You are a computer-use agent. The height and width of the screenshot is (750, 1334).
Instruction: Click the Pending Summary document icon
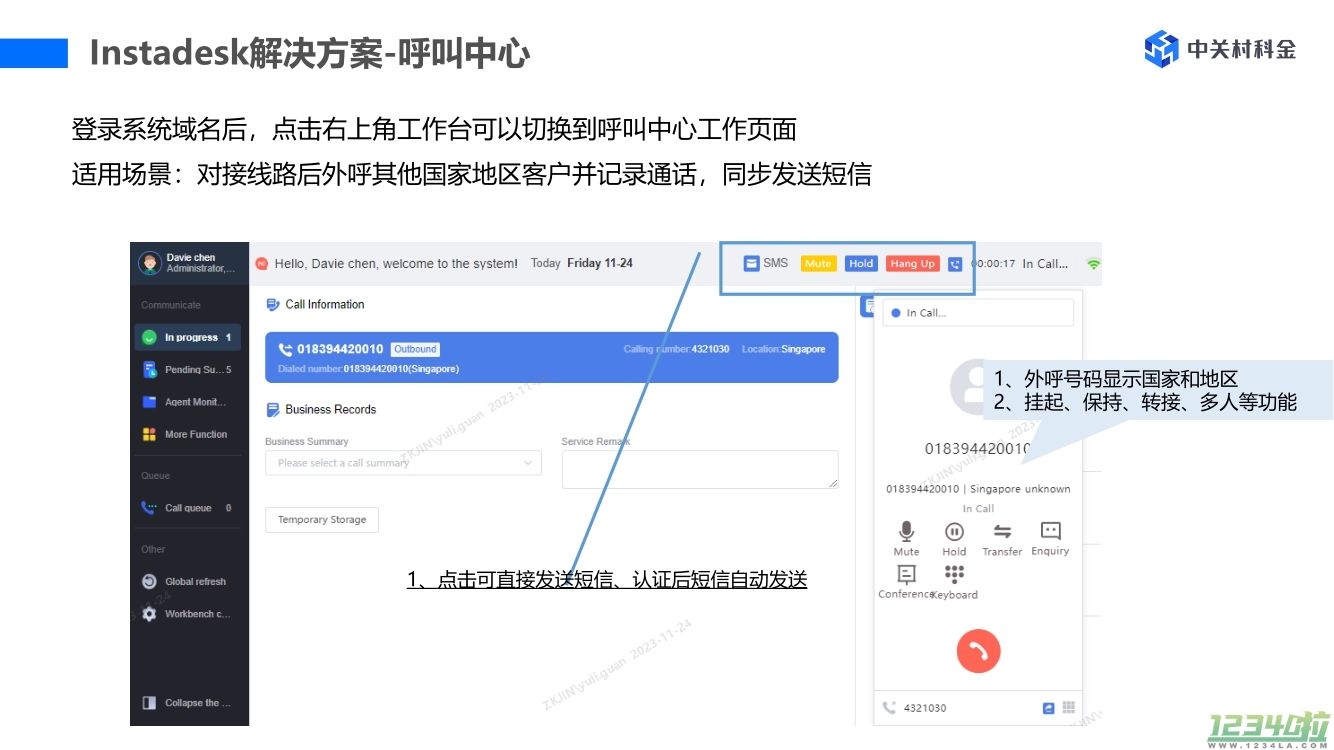tap(149, 370)
